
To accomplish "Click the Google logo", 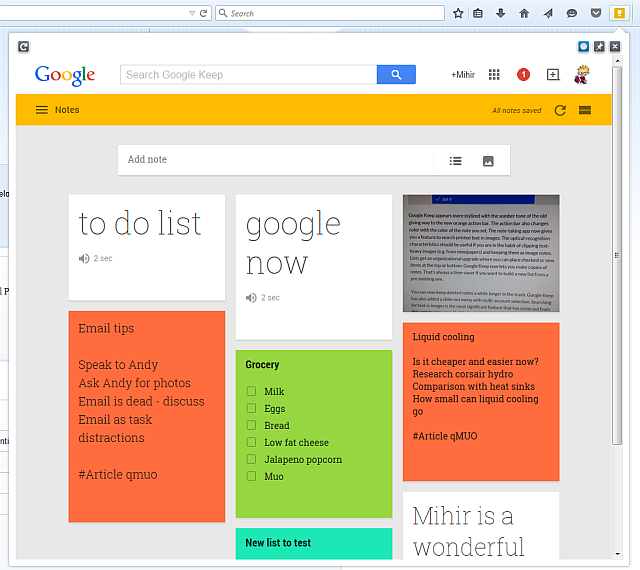I will coord(65,75).
